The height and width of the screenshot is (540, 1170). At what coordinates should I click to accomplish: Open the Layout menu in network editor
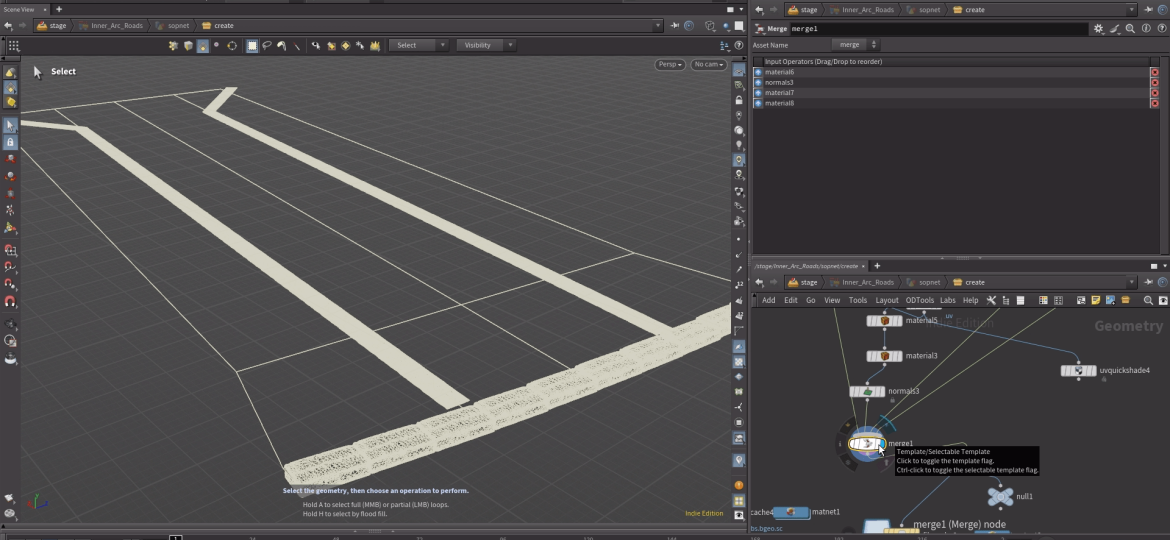click(x=887, y=300)
